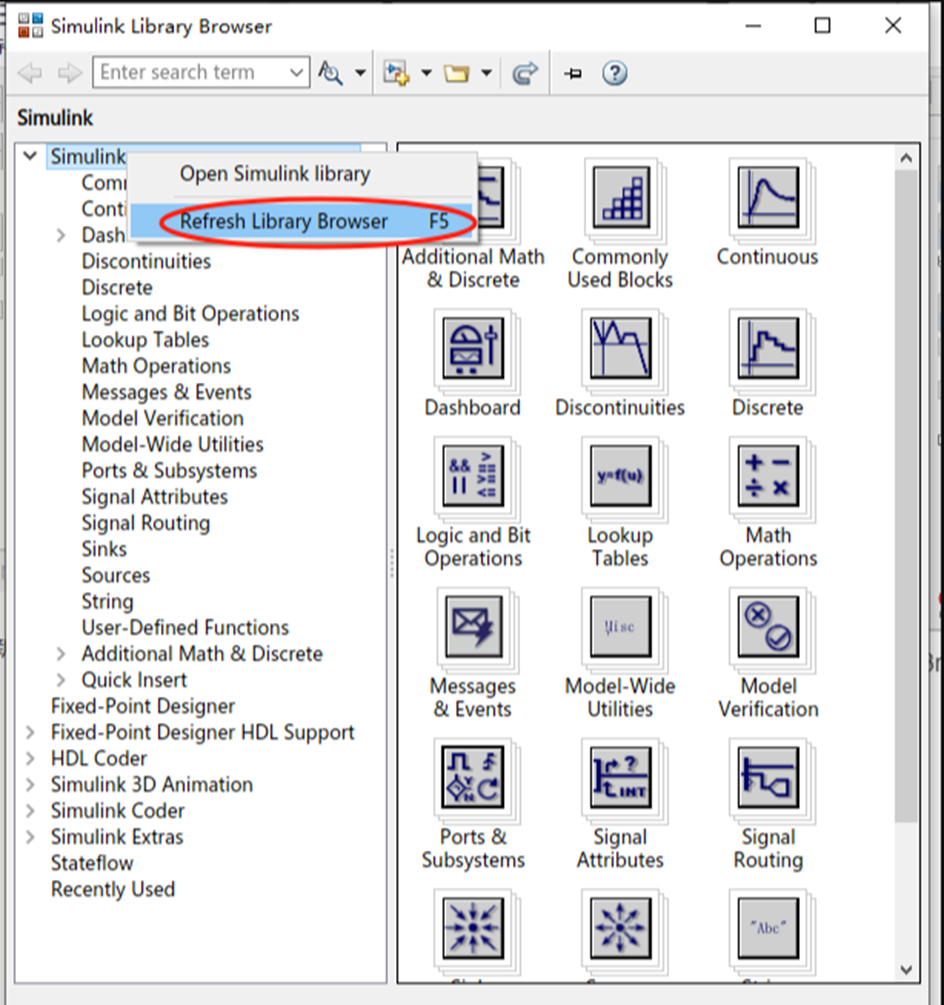The image size is (944, 1005).
Task: Select Sinks in the tree
Action: (x=104, y=549)
